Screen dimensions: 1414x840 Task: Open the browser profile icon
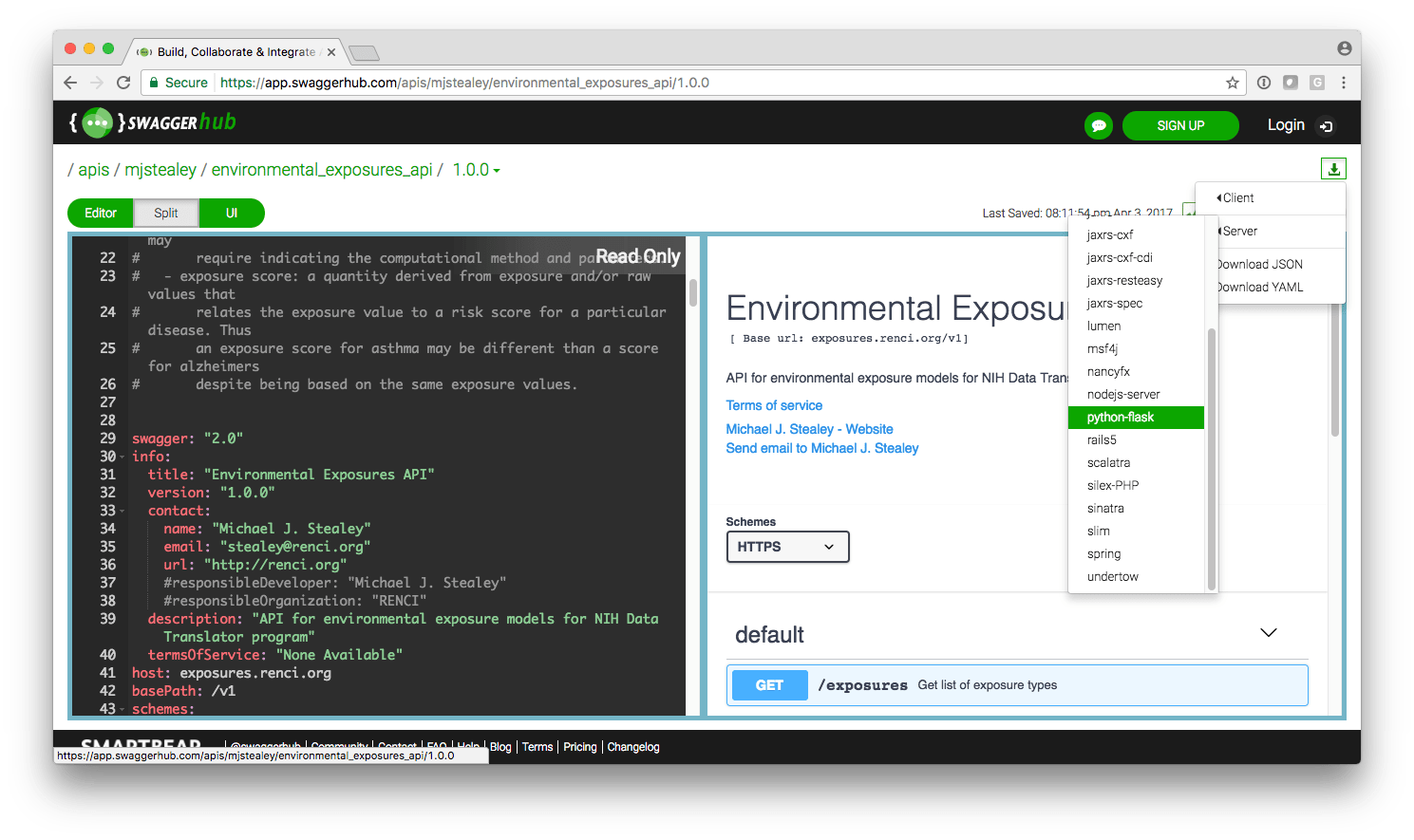tap(1344, 47)
